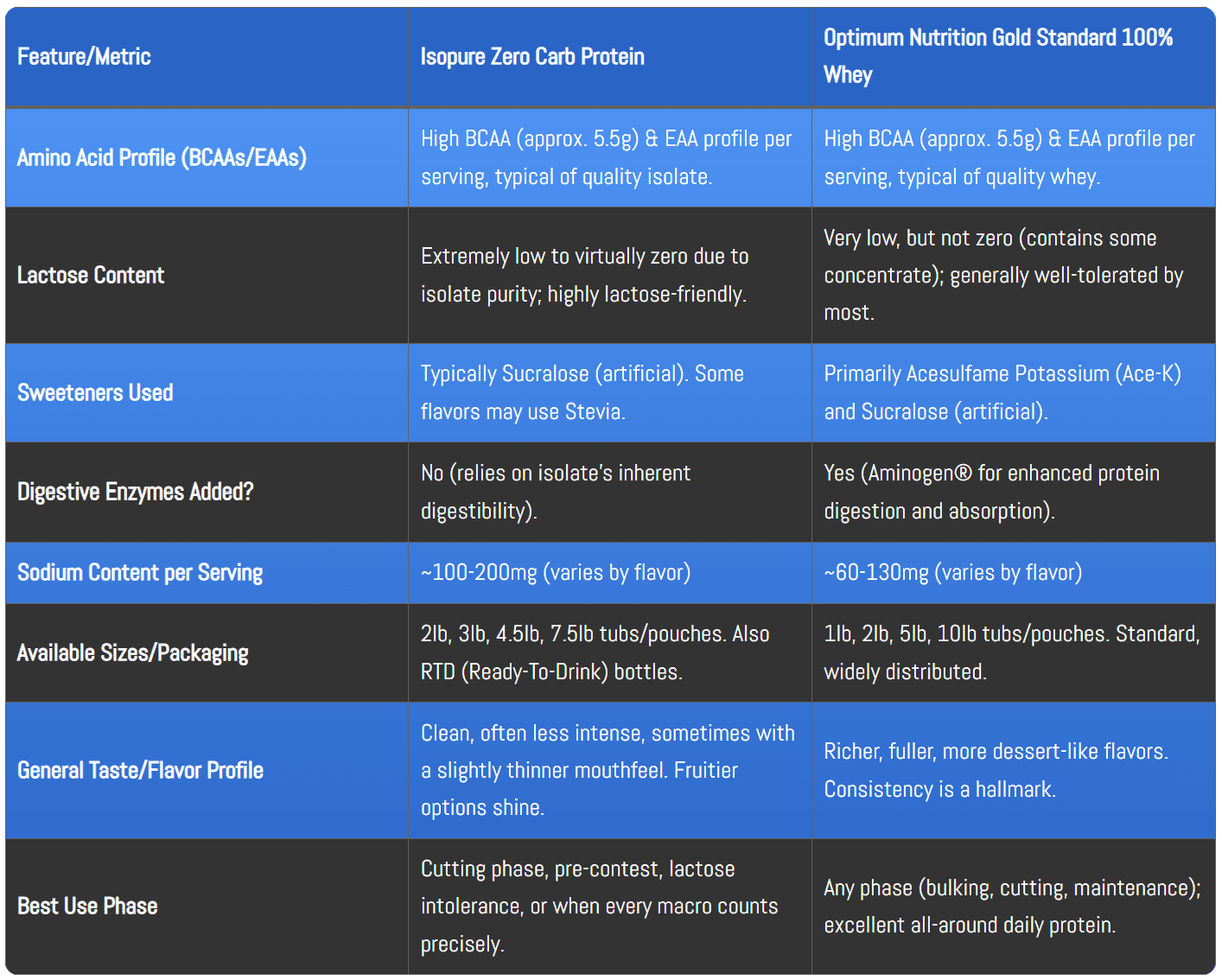Click the cell mentioning Stevia sweetener

[582, 392]
